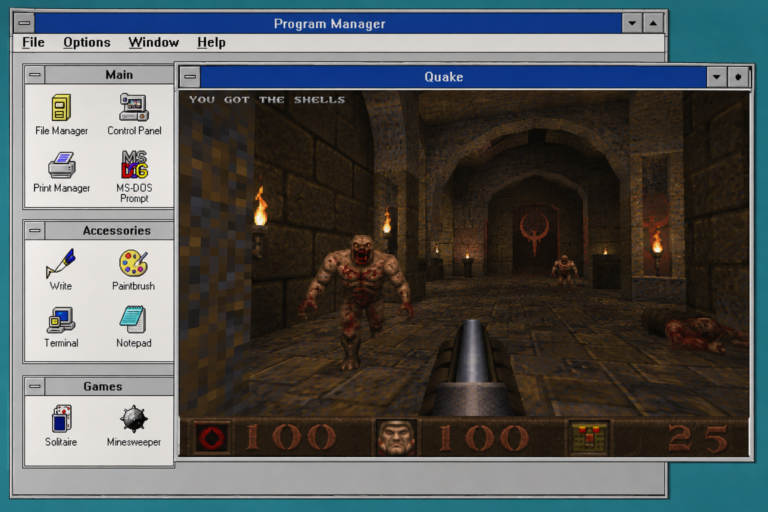This screenshot has height=512, width=768.
Task: Click the Quake armor icon in status bar
Action: (212, 438)
